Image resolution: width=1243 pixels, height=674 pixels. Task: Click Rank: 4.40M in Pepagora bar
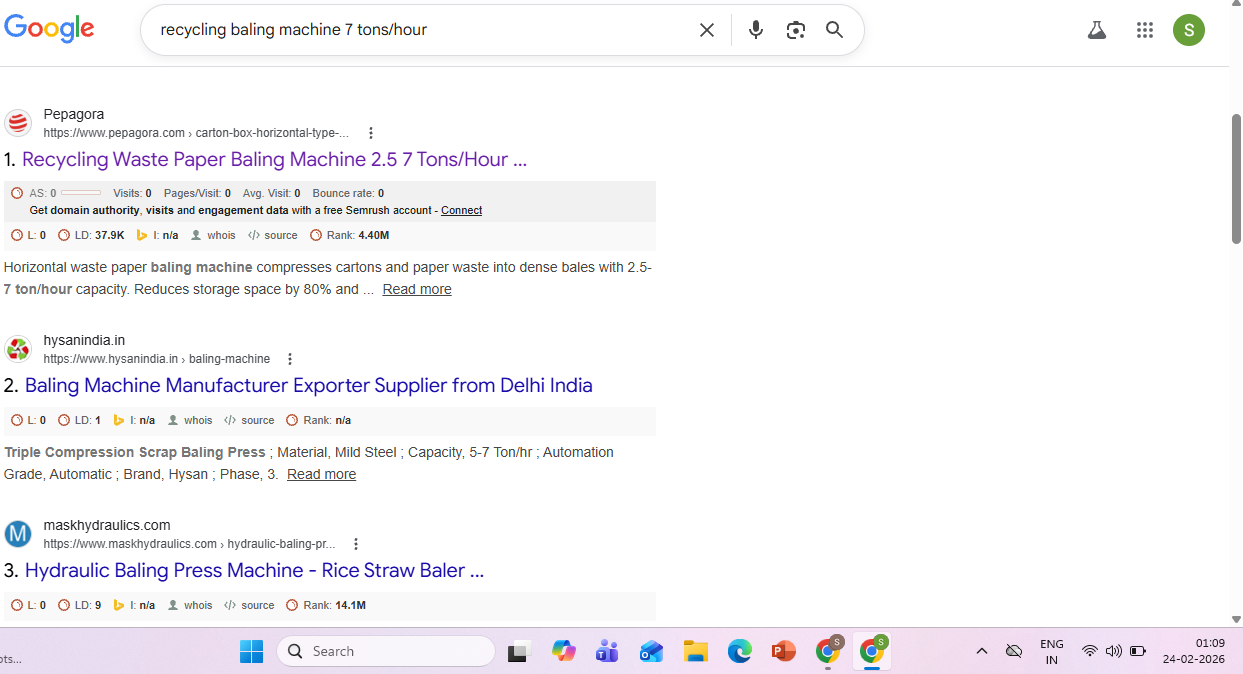[x=349, y=235]
